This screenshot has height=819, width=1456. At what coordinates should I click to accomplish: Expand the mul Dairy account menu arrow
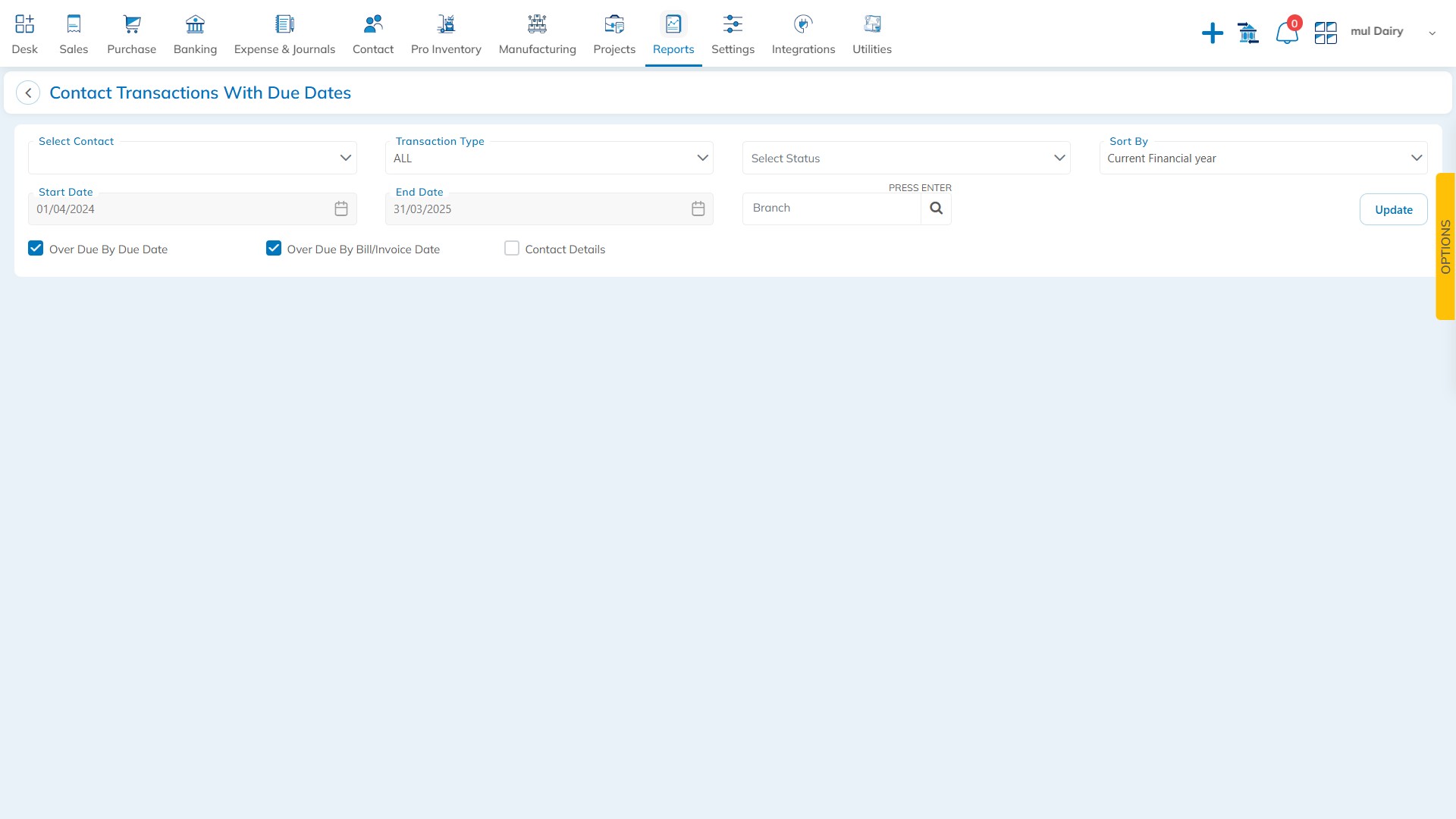pos(1432,33)
